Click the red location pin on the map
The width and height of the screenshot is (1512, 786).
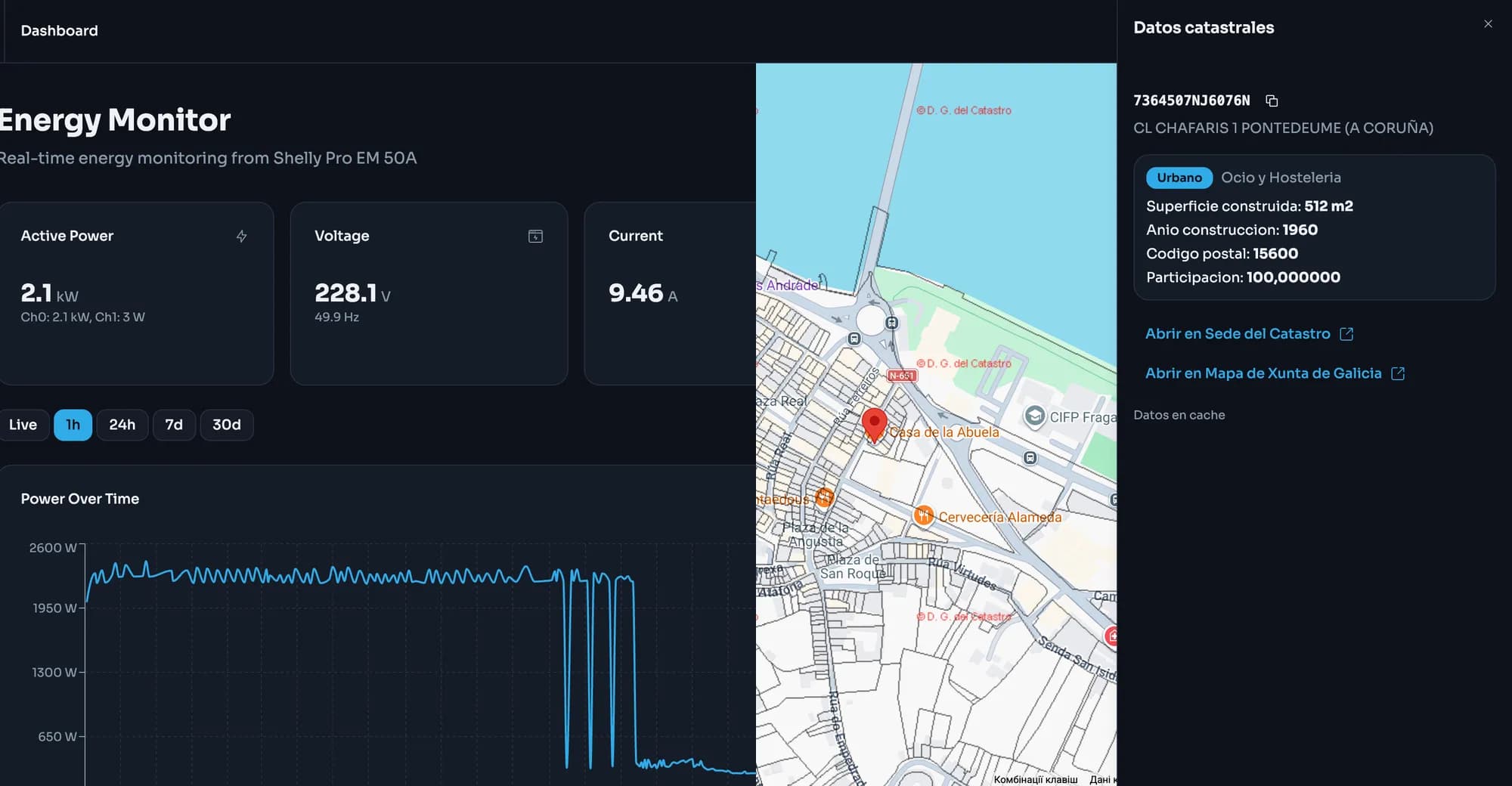(x=874, y=425)
